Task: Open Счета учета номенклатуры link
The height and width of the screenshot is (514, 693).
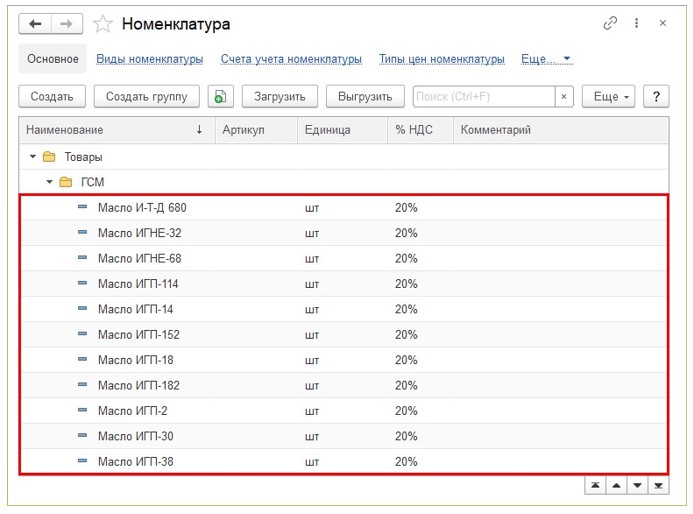Action: click(x=291, y=59)
